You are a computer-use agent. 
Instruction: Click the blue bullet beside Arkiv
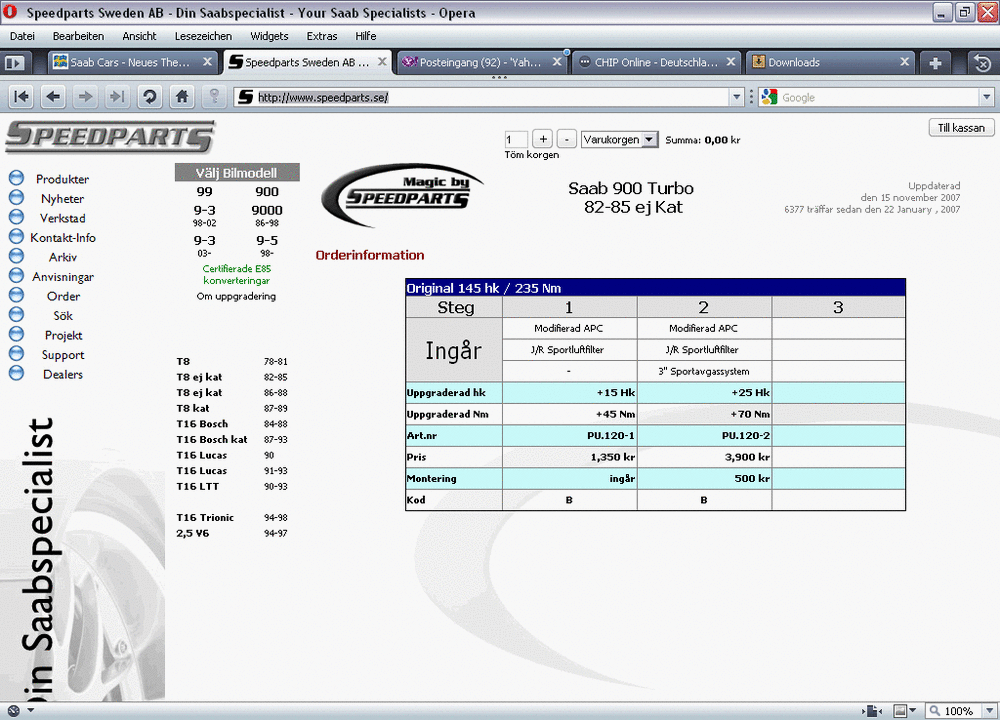pos(17,256)
